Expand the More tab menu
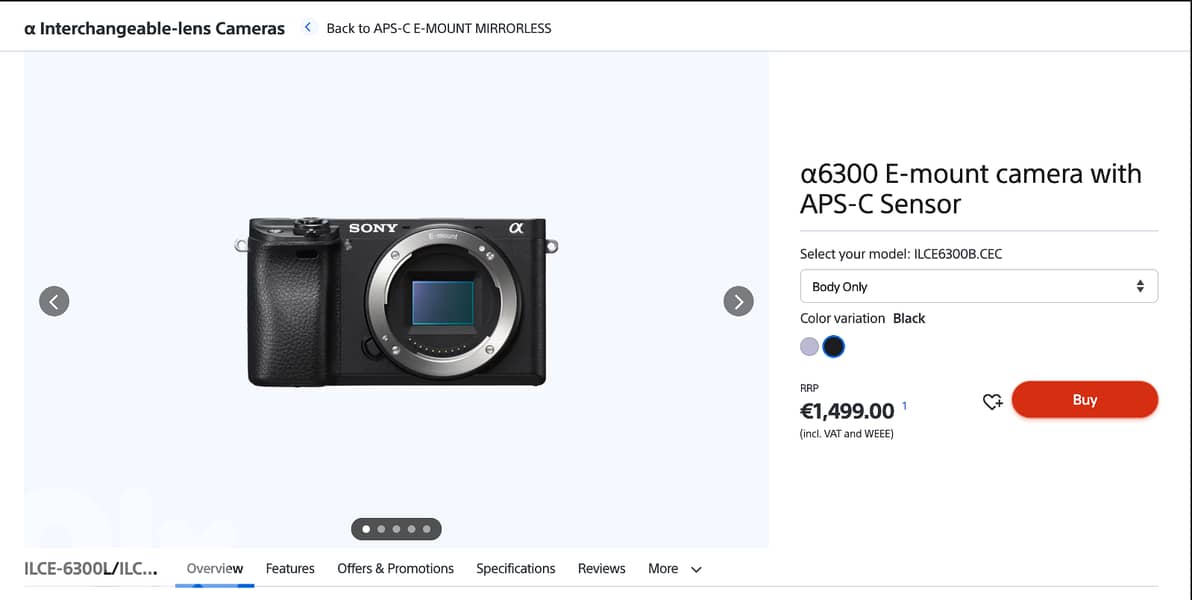 click(674, 568)
